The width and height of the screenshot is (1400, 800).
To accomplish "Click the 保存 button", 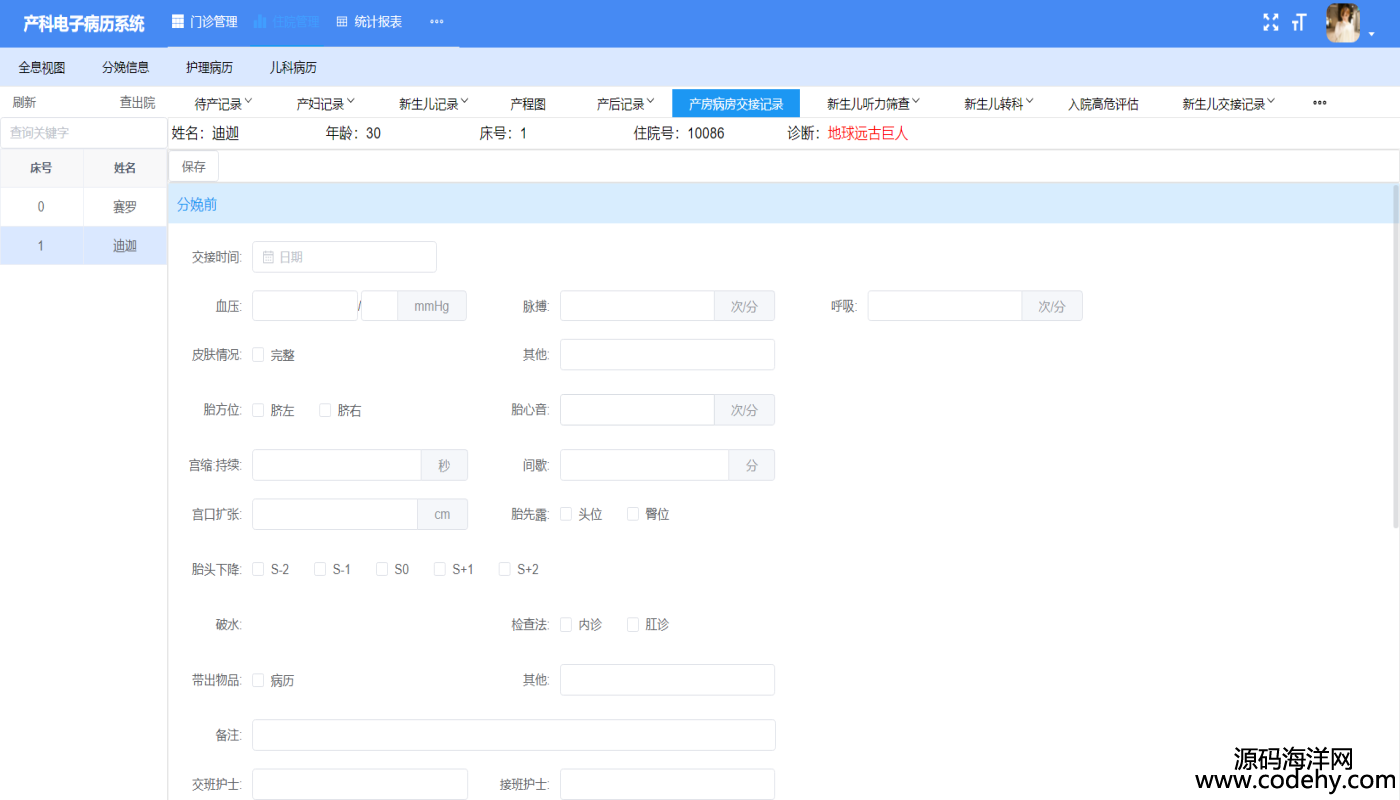I will click(194, 167).
